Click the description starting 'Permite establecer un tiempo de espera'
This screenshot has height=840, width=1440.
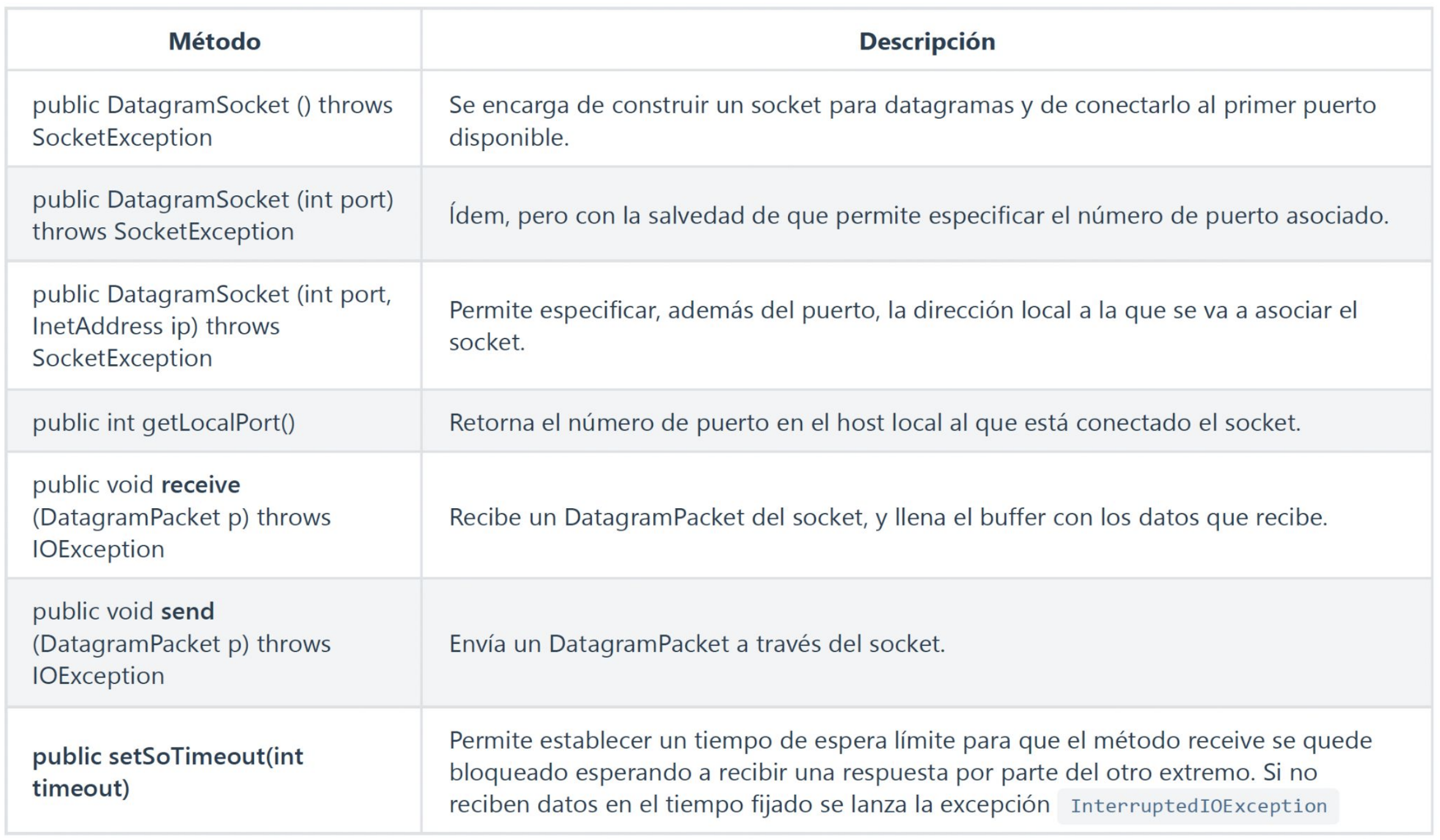click(927, 771)
